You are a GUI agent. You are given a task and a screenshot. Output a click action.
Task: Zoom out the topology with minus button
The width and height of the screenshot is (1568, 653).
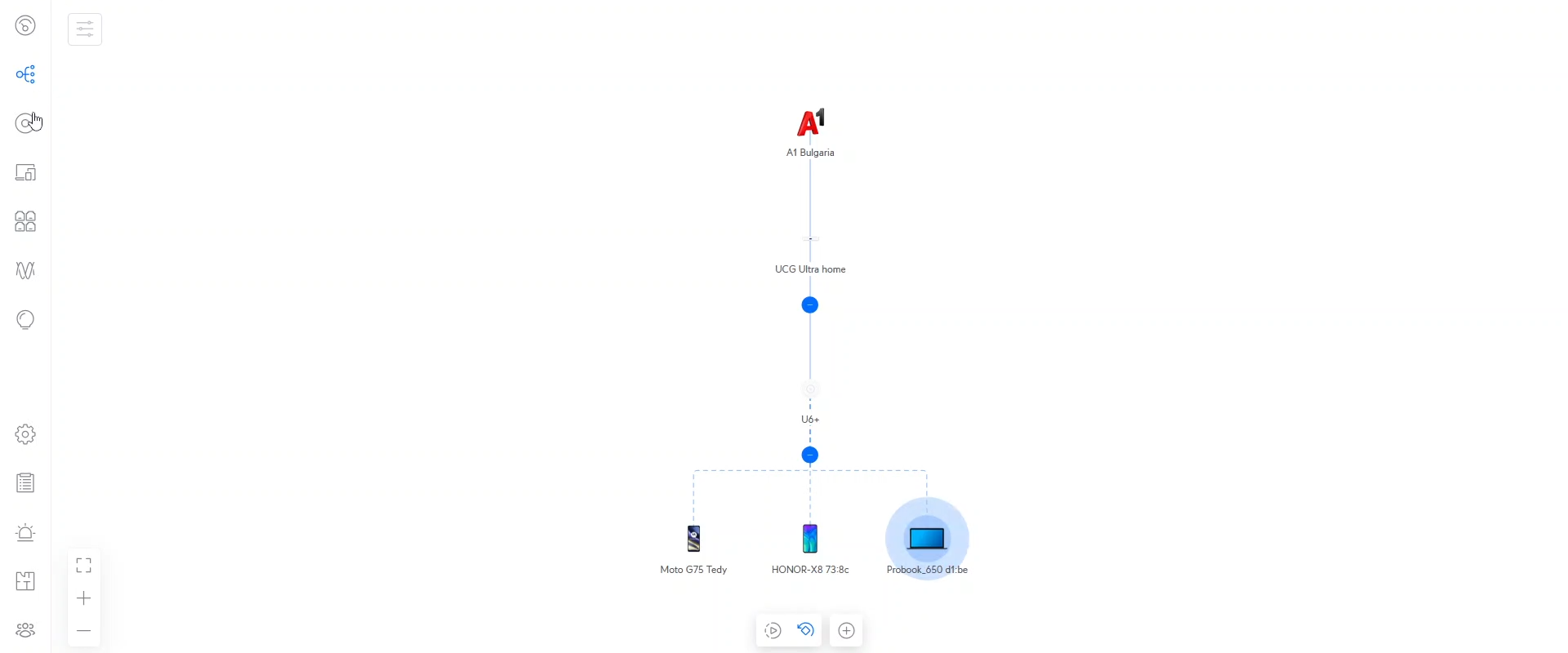coord(83,631)
